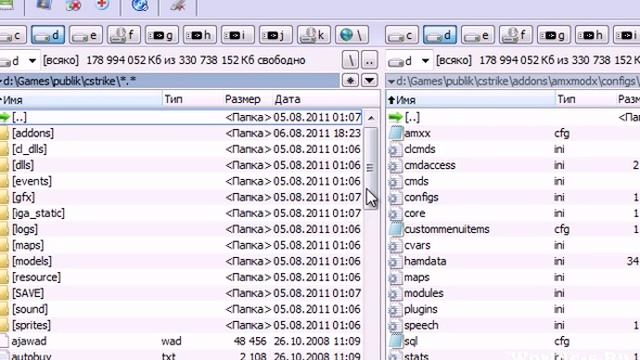Select drive e in left panel
The width and height of the screenshot is (640, 360).
tap(86, 35)
